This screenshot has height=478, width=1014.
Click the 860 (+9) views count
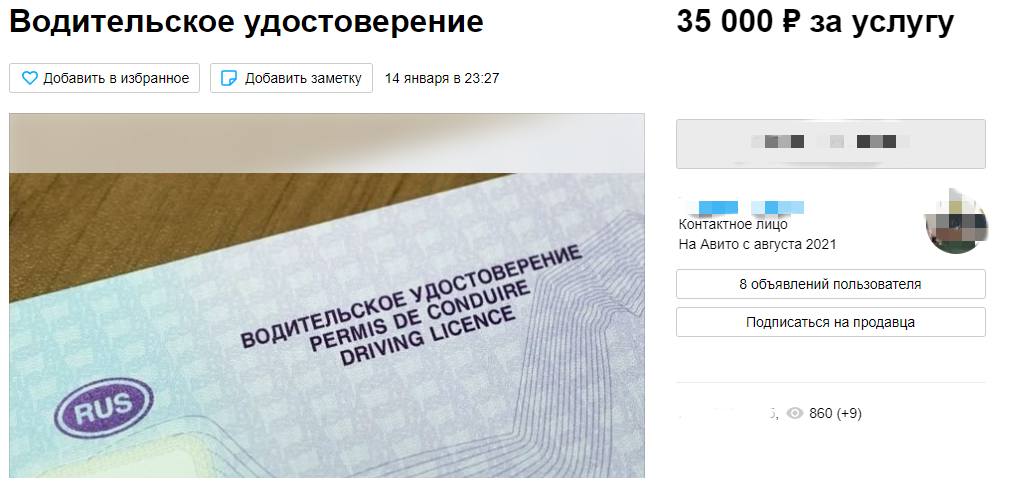[x=835, y=413]
